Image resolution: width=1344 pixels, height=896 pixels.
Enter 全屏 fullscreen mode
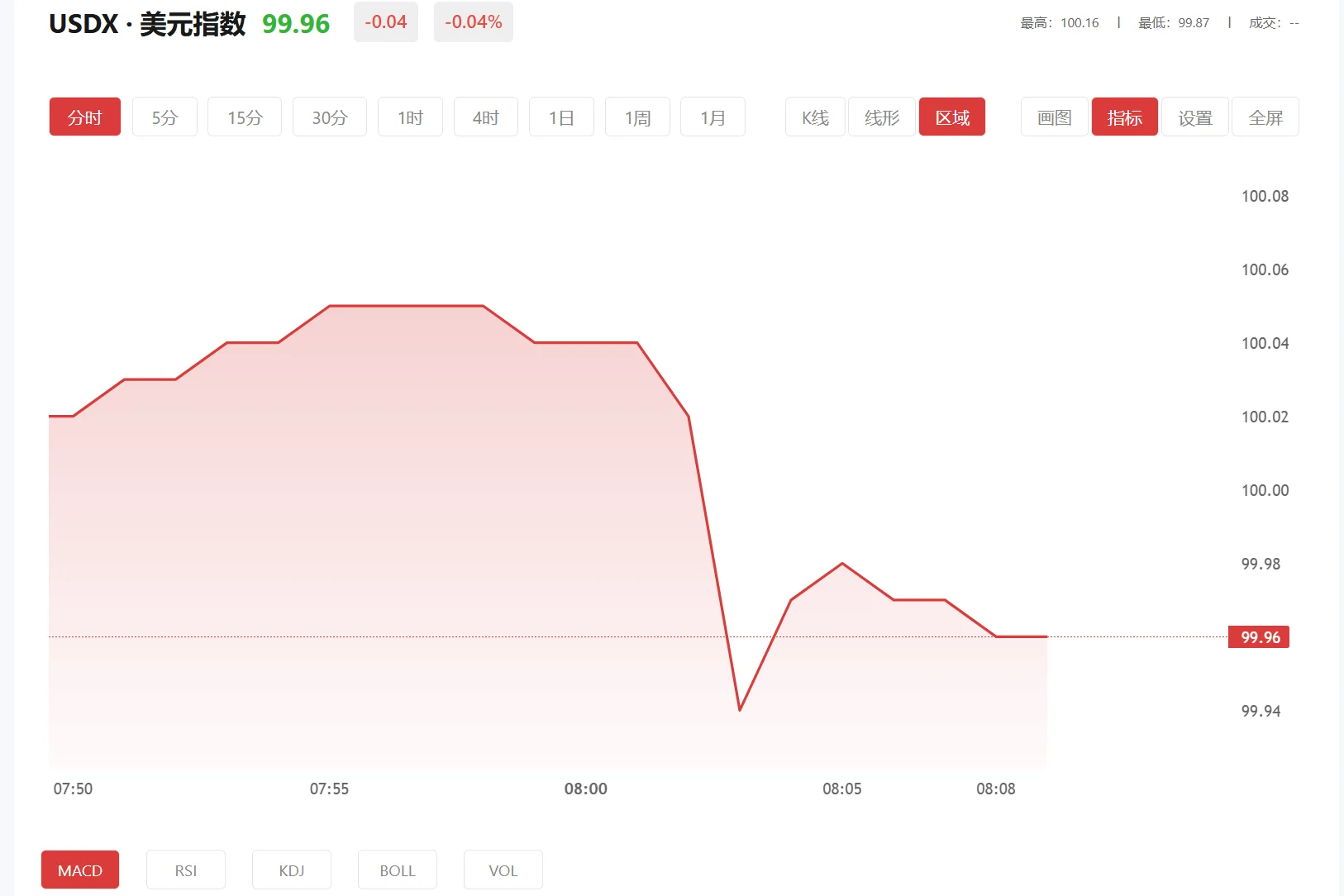(x=1265, y=117)
